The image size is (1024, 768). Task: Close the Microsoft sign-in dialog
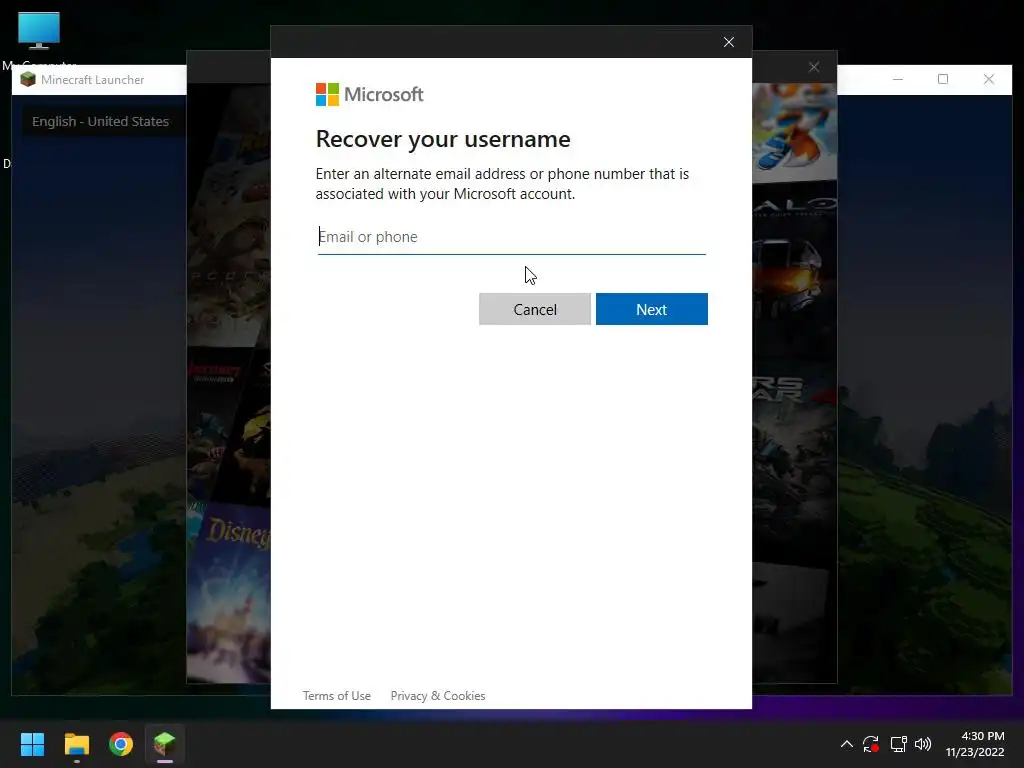pyautogui.click(x=729, y=42)
